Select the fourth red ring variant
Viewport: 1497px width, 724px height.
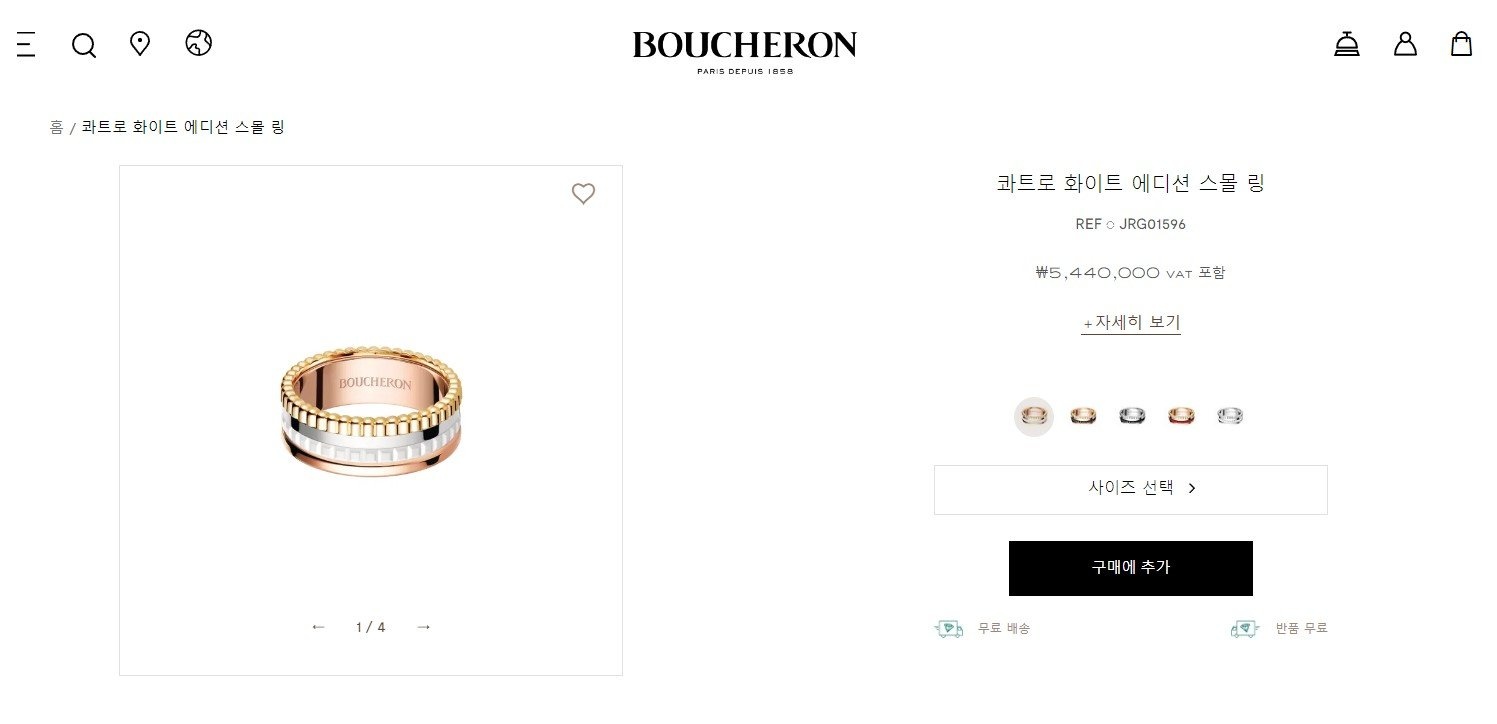[1181, 416]
